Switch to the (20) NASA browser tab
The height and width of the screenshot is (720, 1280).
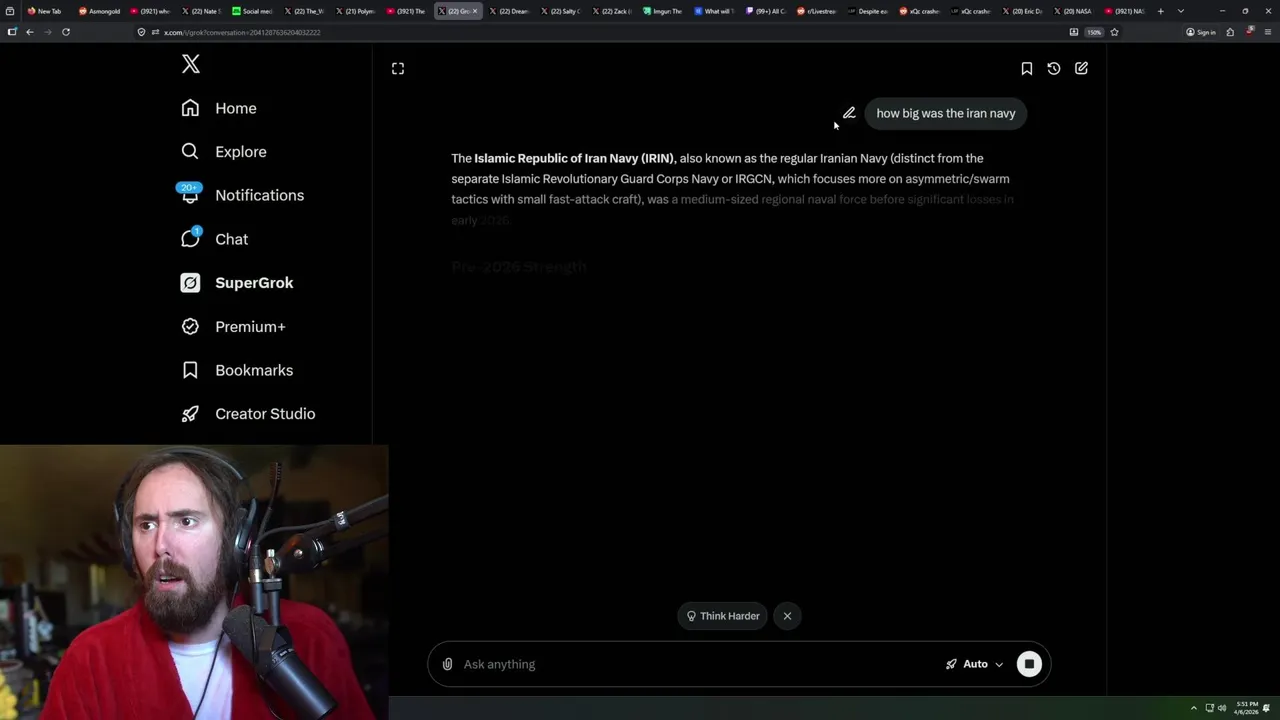coord(1075,11)
